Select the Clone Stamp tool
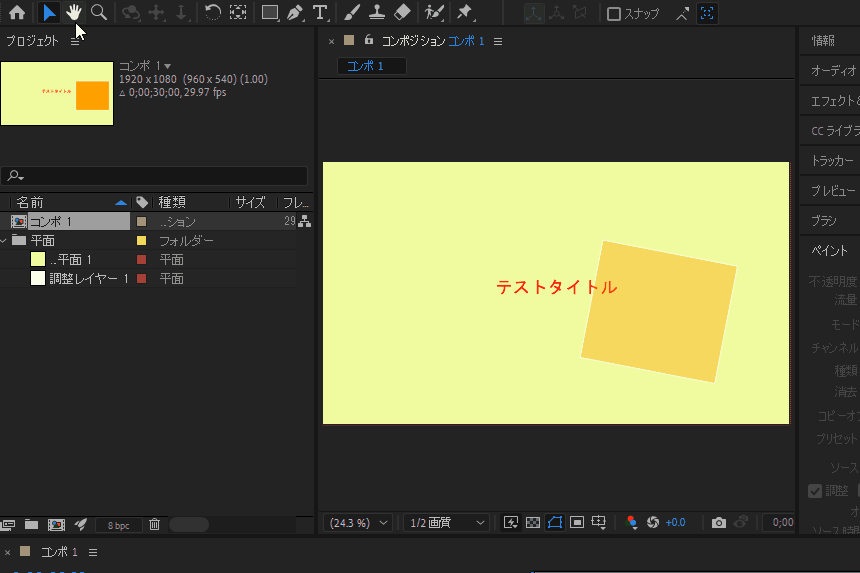Viewport: 860px width, 573px height. point(377,13)
